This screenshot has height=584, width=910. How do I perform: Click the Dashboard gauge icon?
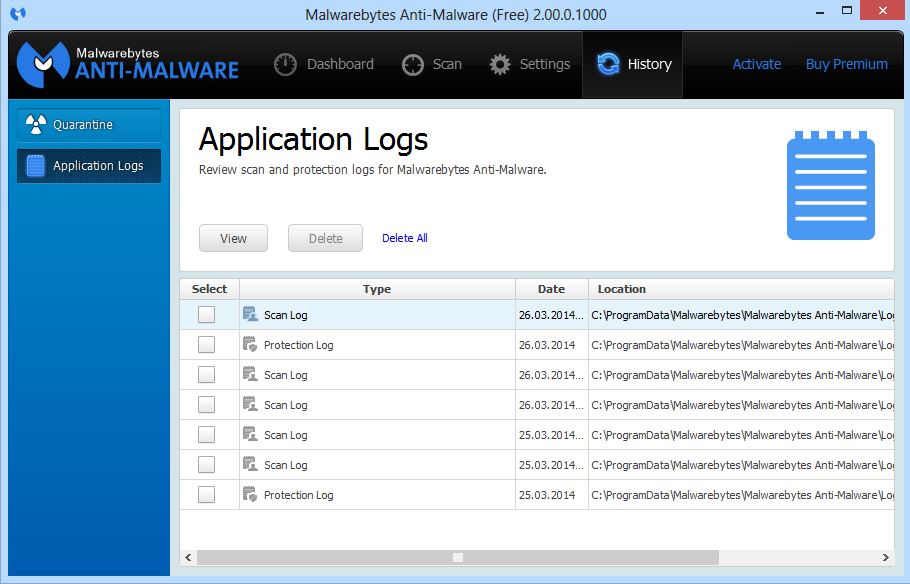(285, 64)
